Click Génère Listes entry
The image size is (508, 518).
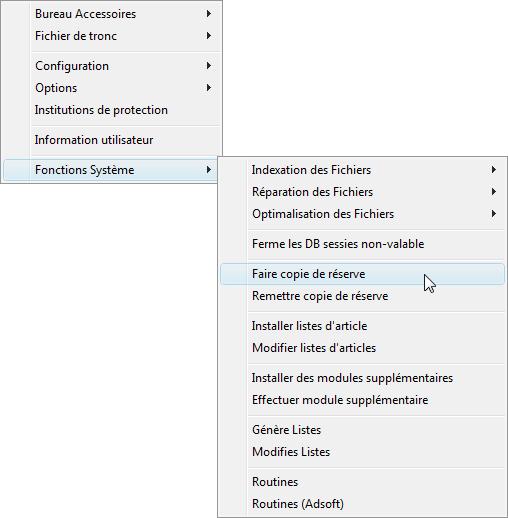pos(362,430)
